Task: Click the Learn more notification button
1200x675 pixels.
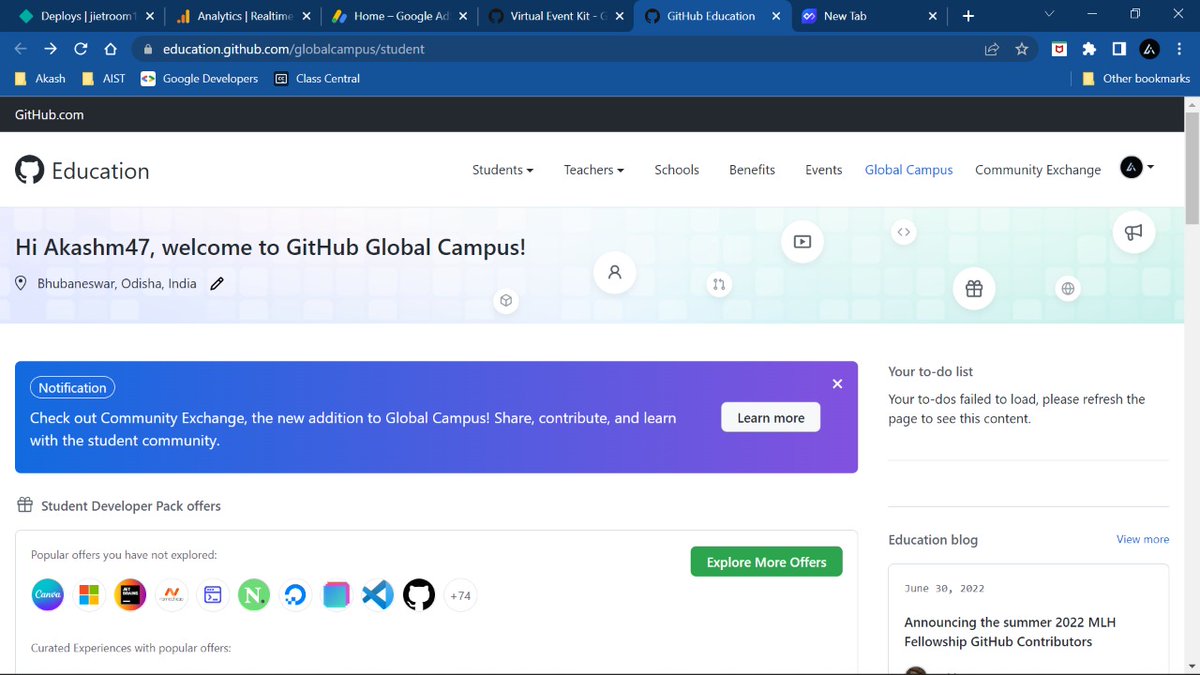Action: pos(771,418)
